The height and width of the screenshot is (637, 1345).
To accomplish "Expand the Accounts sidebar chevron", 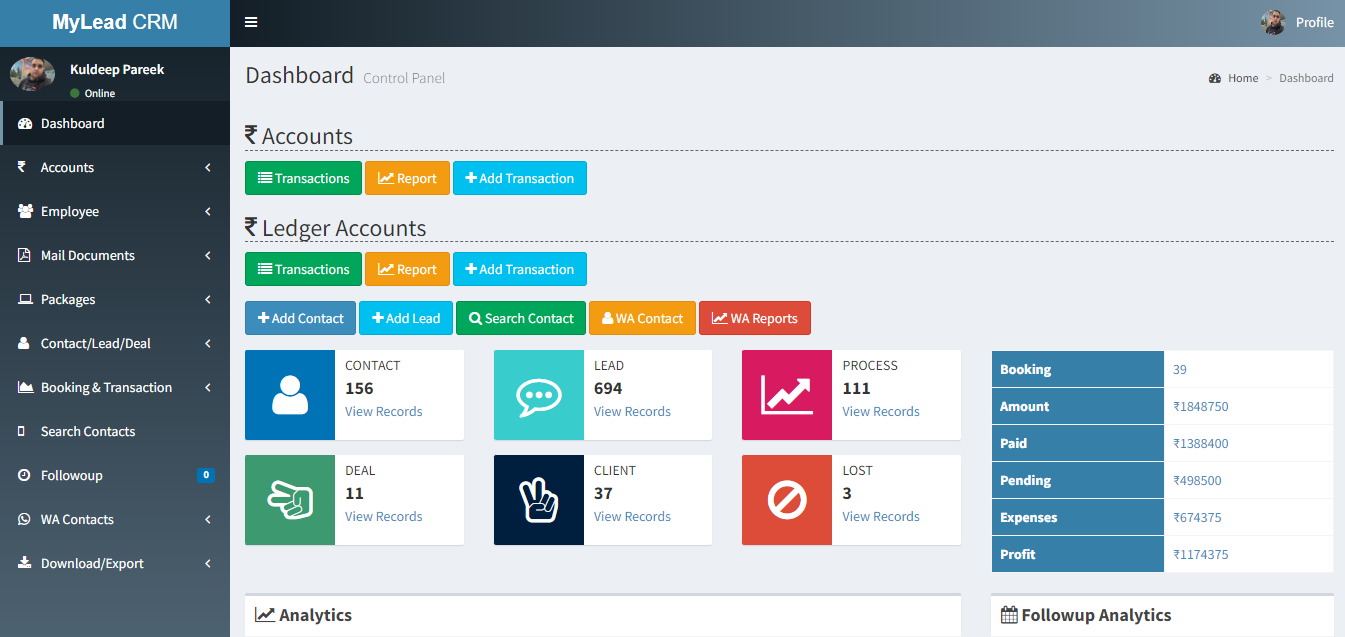I will point(208,168).
